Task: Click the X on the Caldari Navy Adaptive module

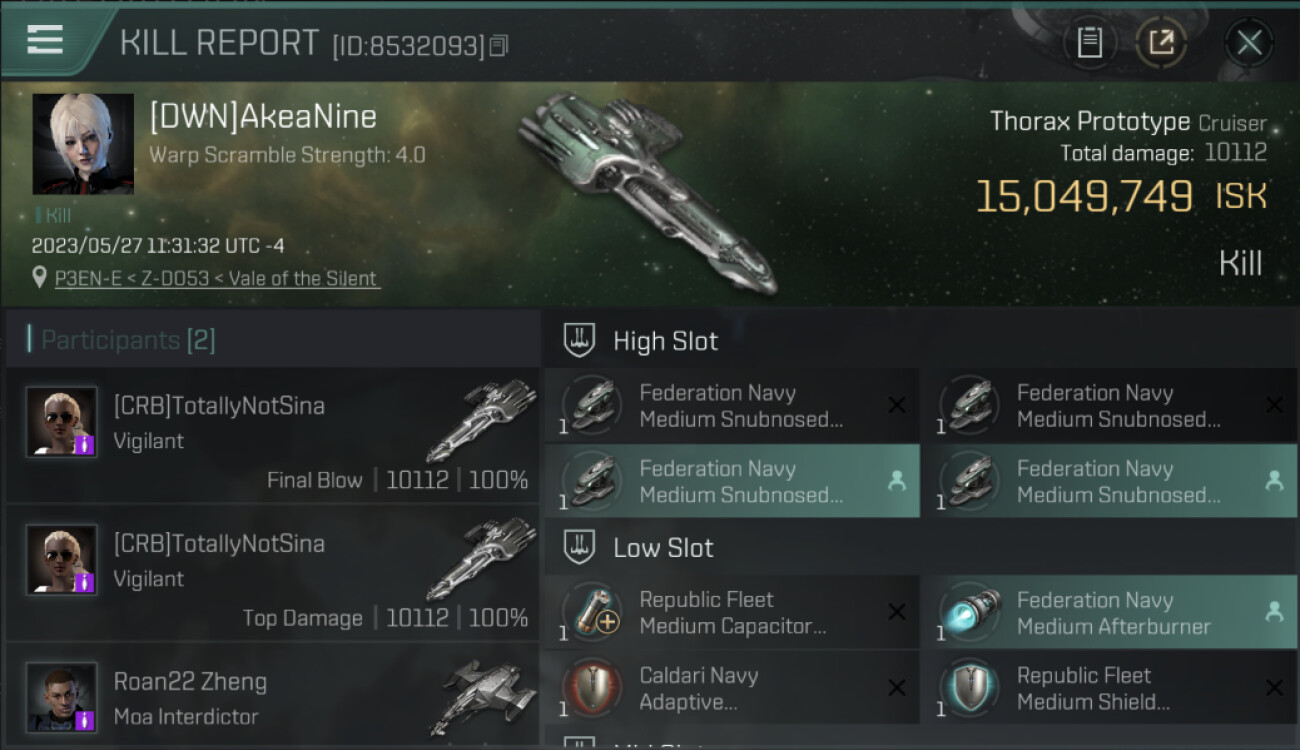Action: (897, 688)
